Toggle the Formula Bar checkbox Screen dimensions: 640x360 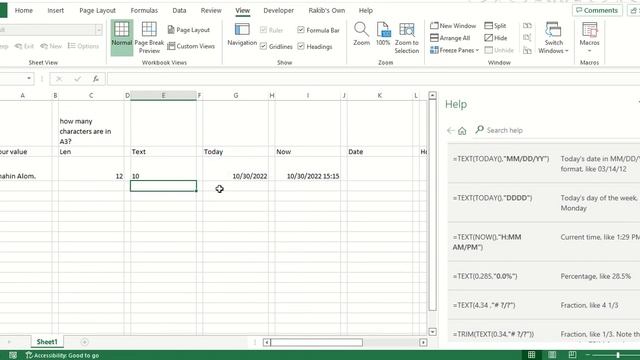coord(301,30)
